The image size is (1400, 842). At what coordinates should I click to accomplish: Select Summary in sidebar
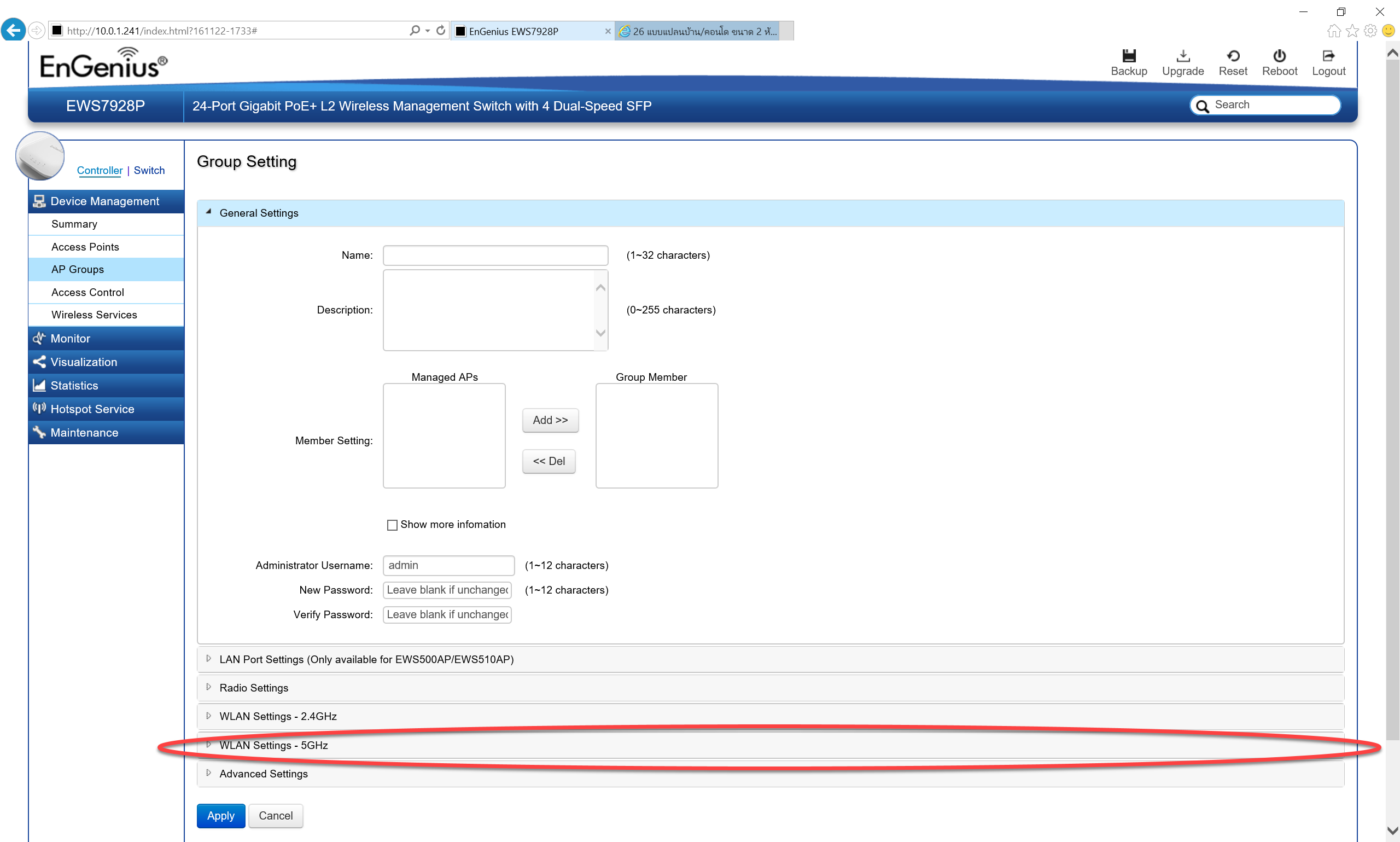click(x=106, y=224)
